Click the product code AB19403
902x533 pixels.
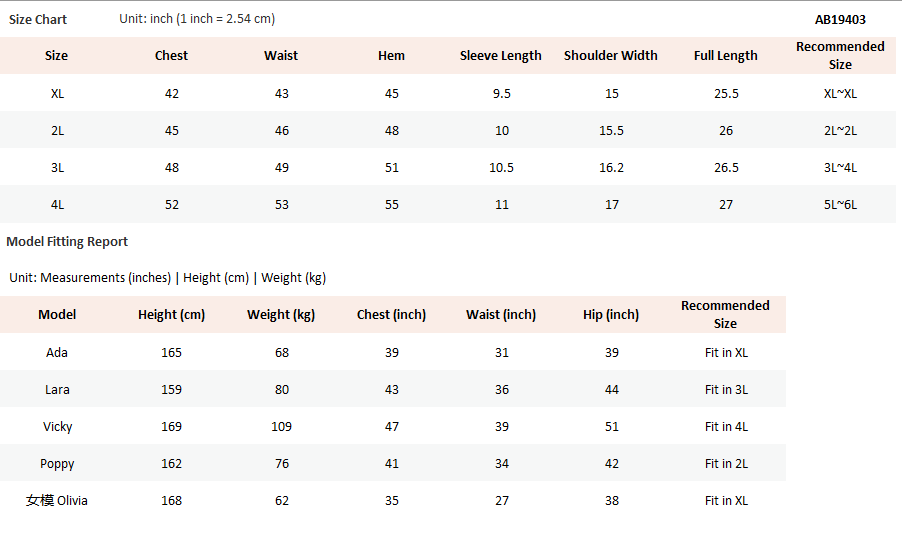[x=840, y=19]
